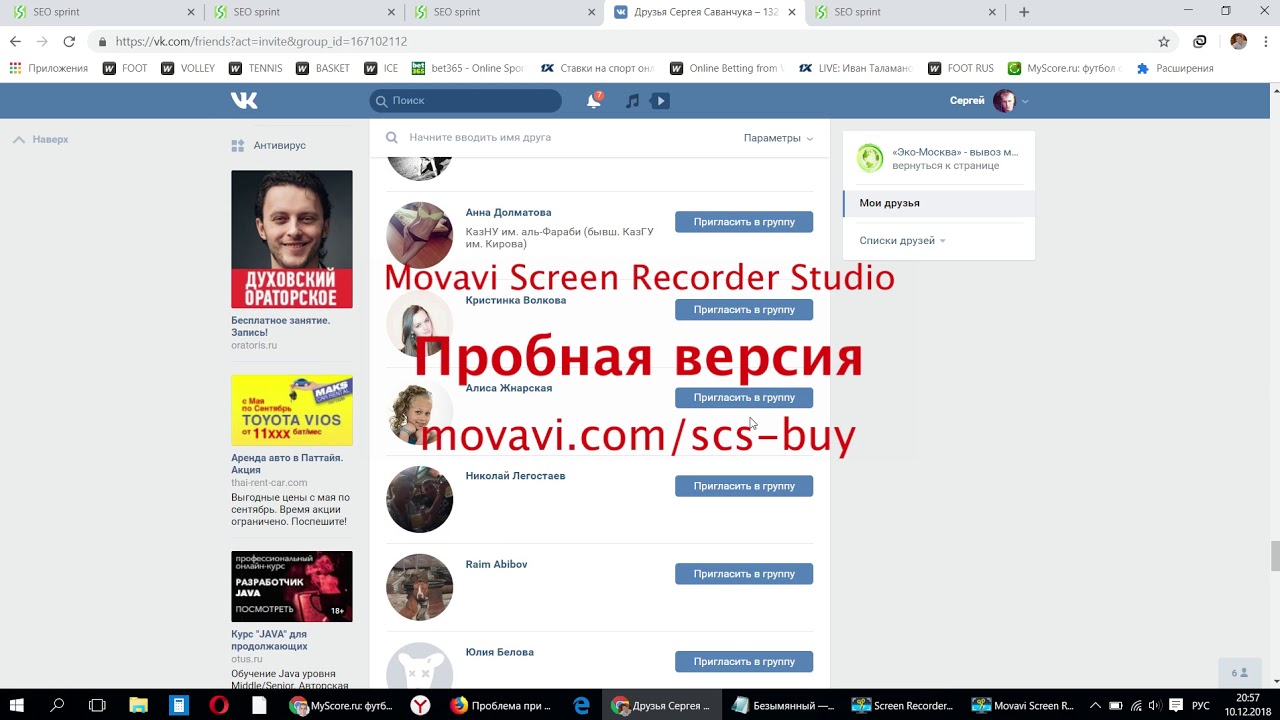Invite Алиса Жнарская to group

(x=744, y=398)
